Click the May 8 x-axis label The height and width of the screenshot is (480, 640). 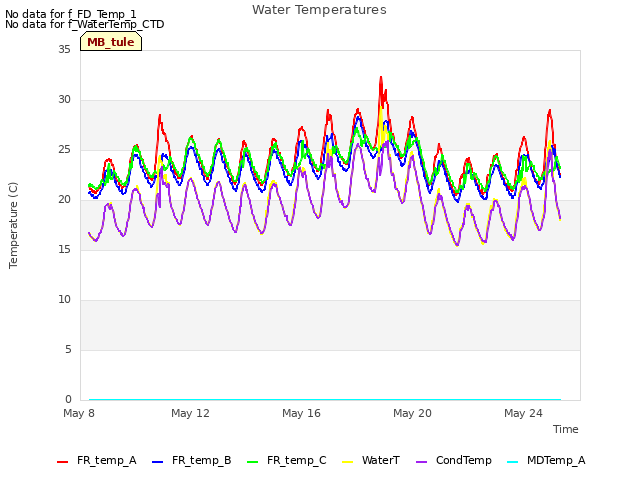point(79,413)
